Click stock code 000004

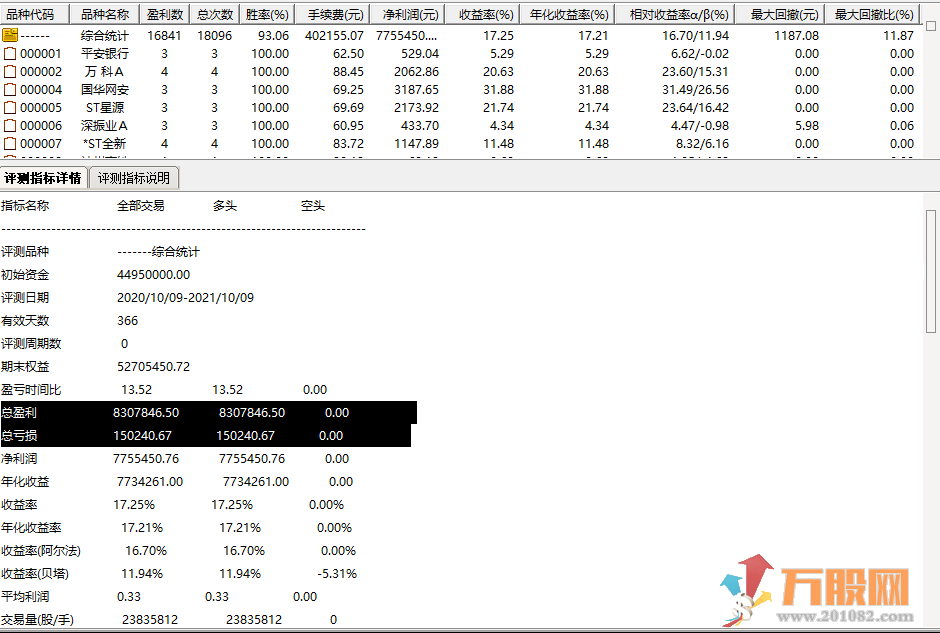(41, 90)
